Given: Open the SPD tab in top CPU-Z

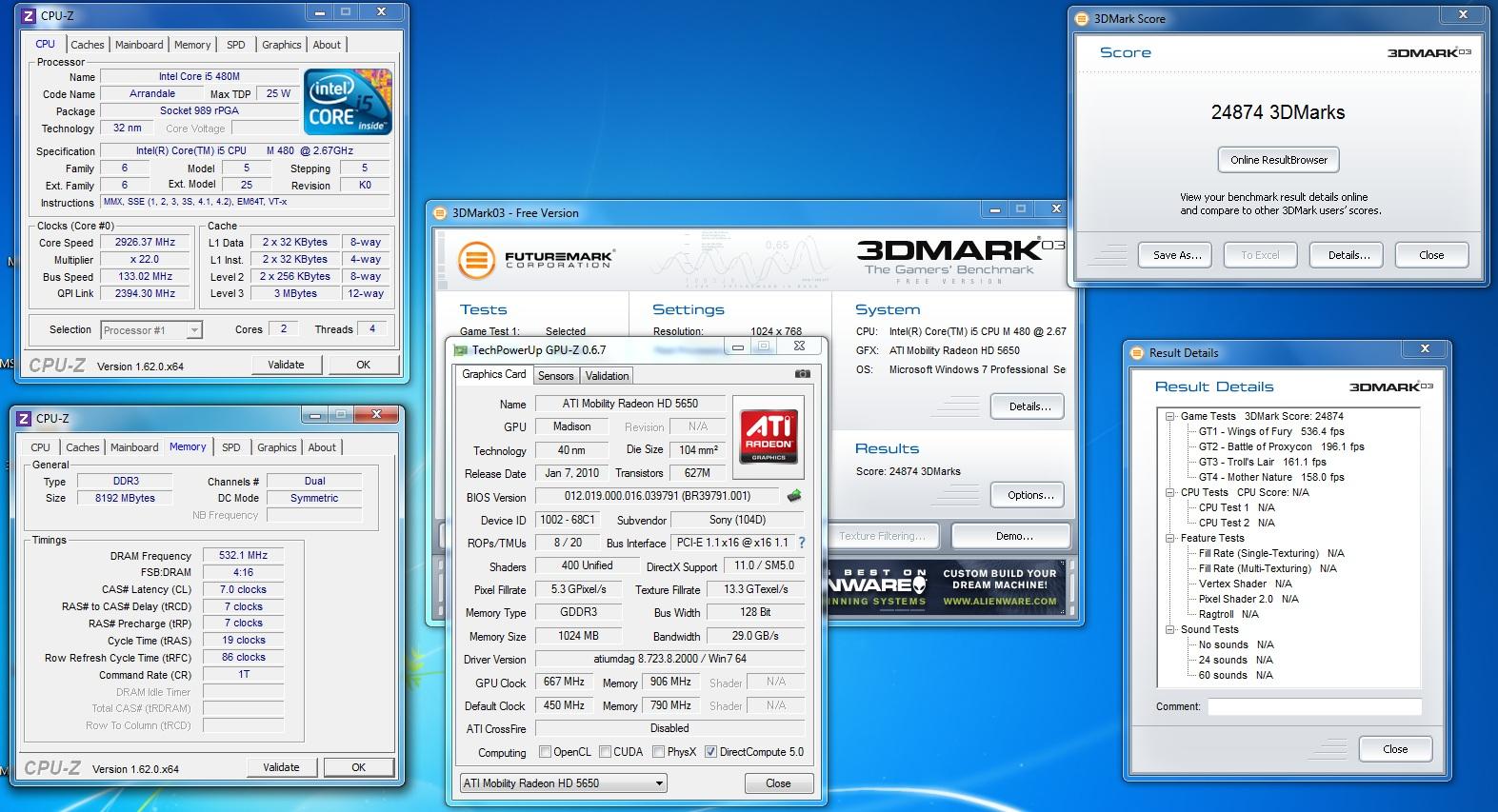Looking at the screenshot, I should point(236,45).
